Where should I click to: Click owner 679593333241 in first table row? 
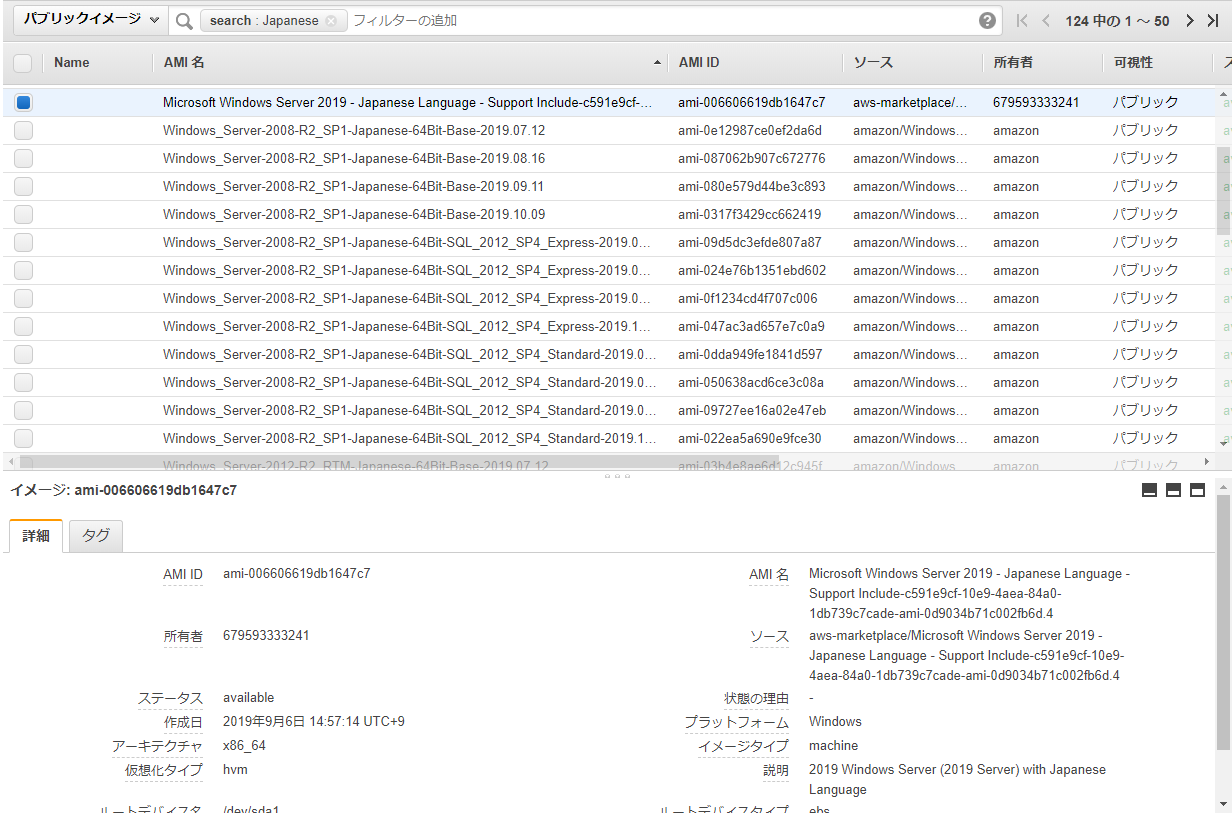pos(1036,102)
